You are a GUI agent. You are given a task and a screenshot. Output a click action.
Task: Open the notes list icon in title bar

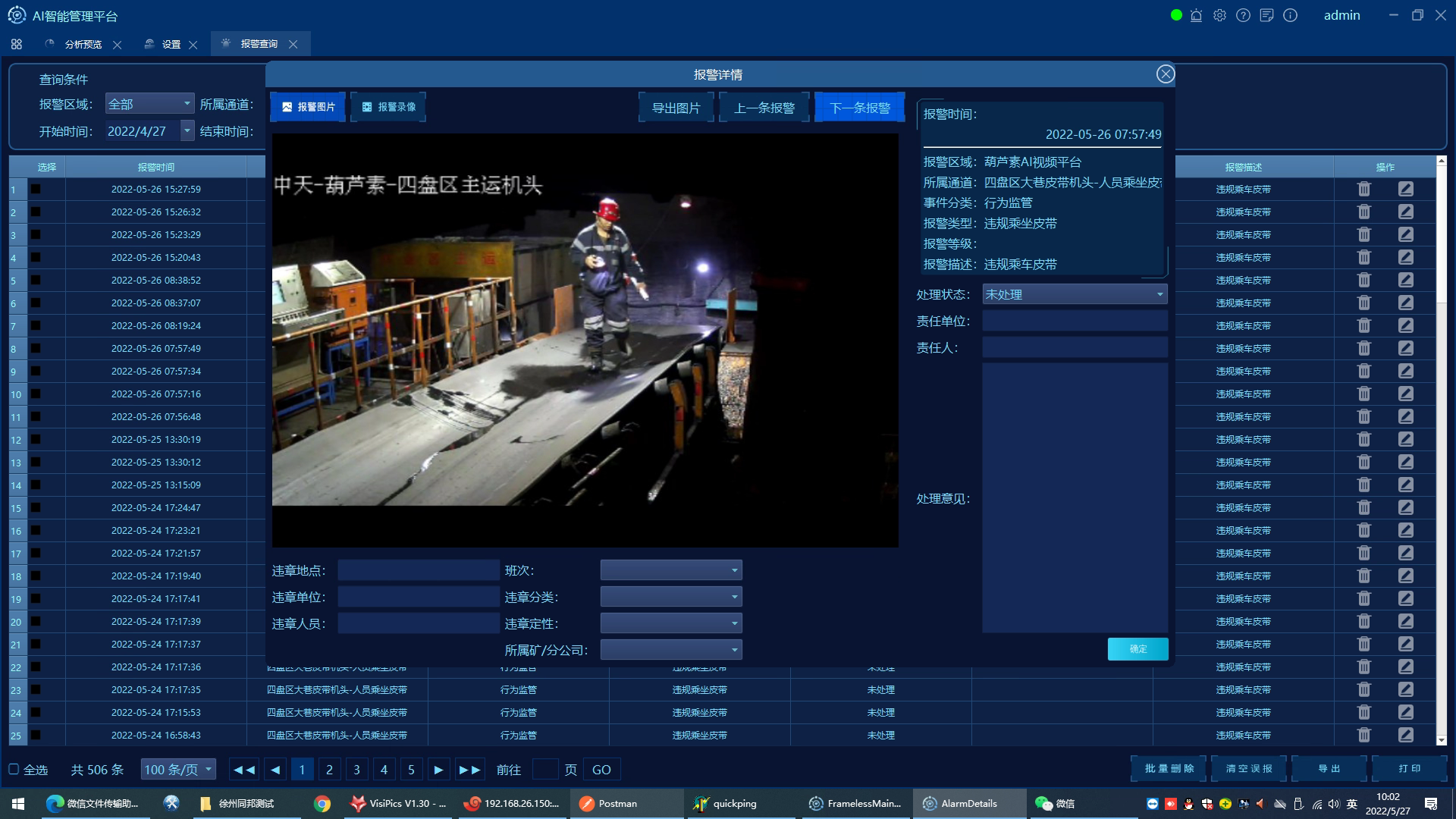pyautogui.click(x=1266, y=15)
